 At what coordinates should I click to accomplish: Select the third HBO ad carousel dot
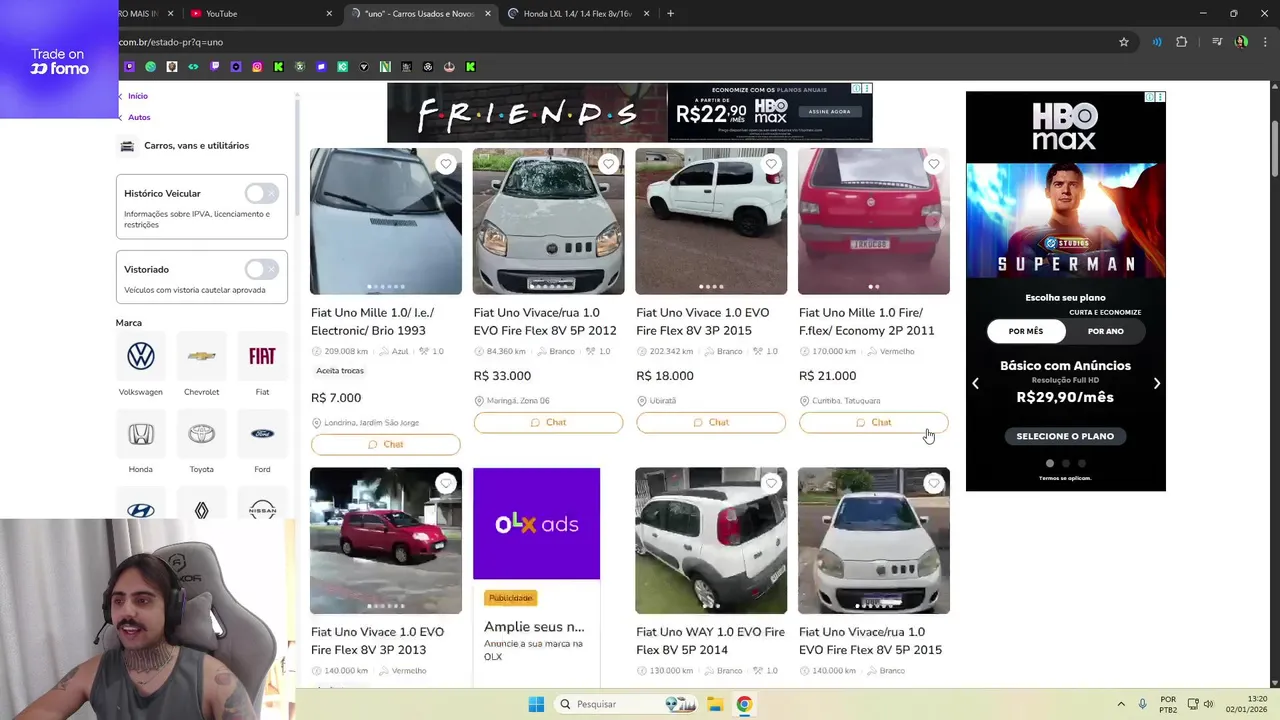(x=1082, y=463)
